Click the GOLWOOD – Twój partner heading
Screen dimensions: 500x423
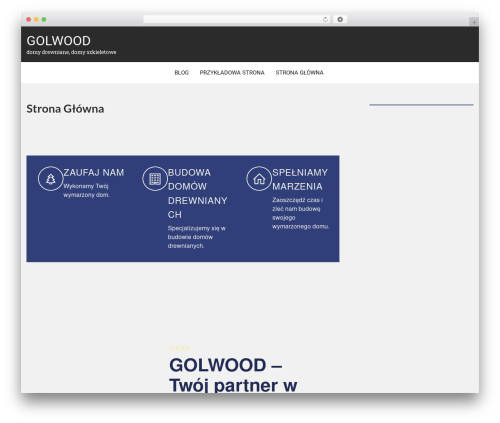[233, 375]
